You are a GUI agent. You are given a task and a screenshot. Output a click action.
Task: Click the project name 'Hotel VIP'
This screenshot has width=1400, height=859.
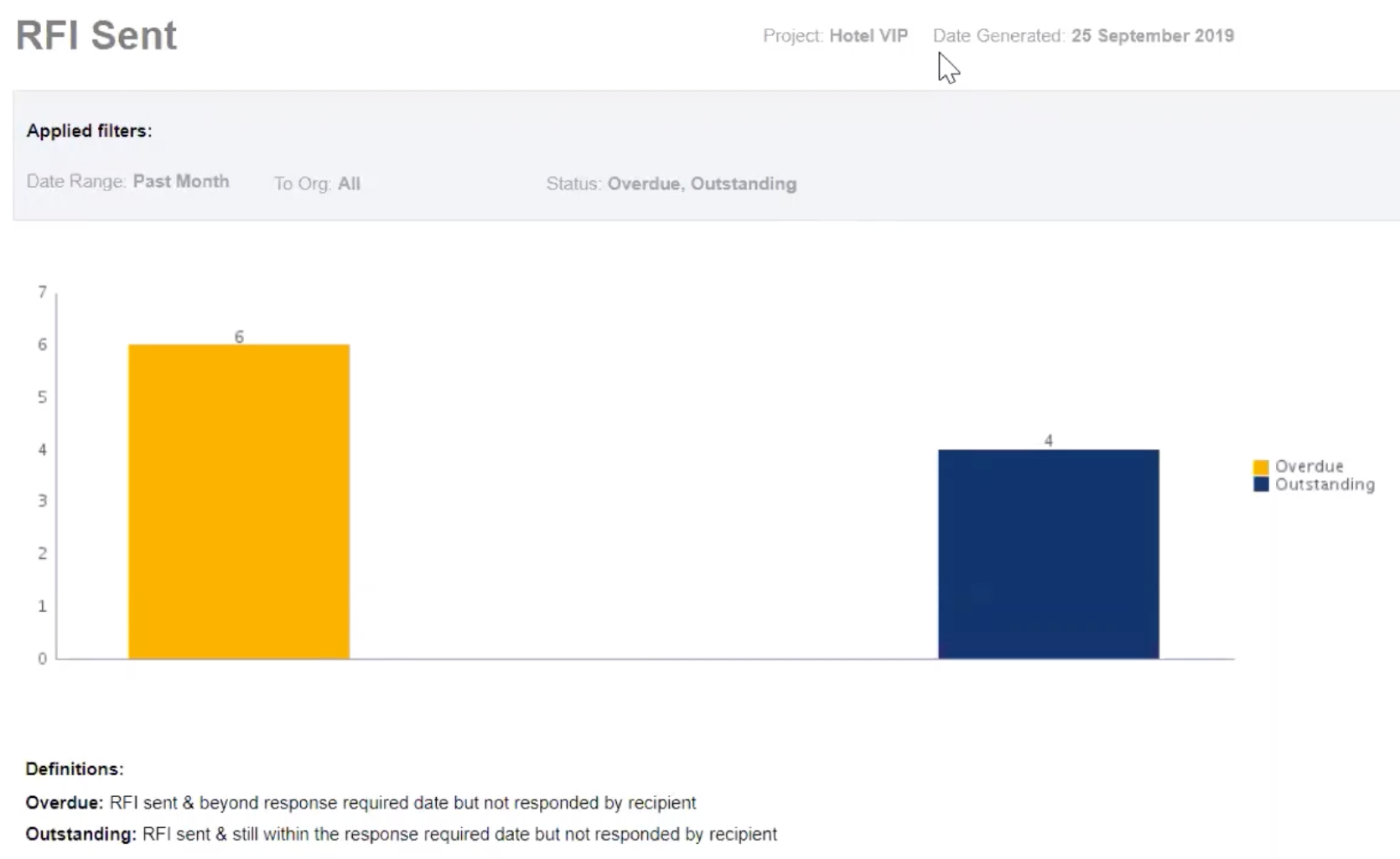(869, 36)
